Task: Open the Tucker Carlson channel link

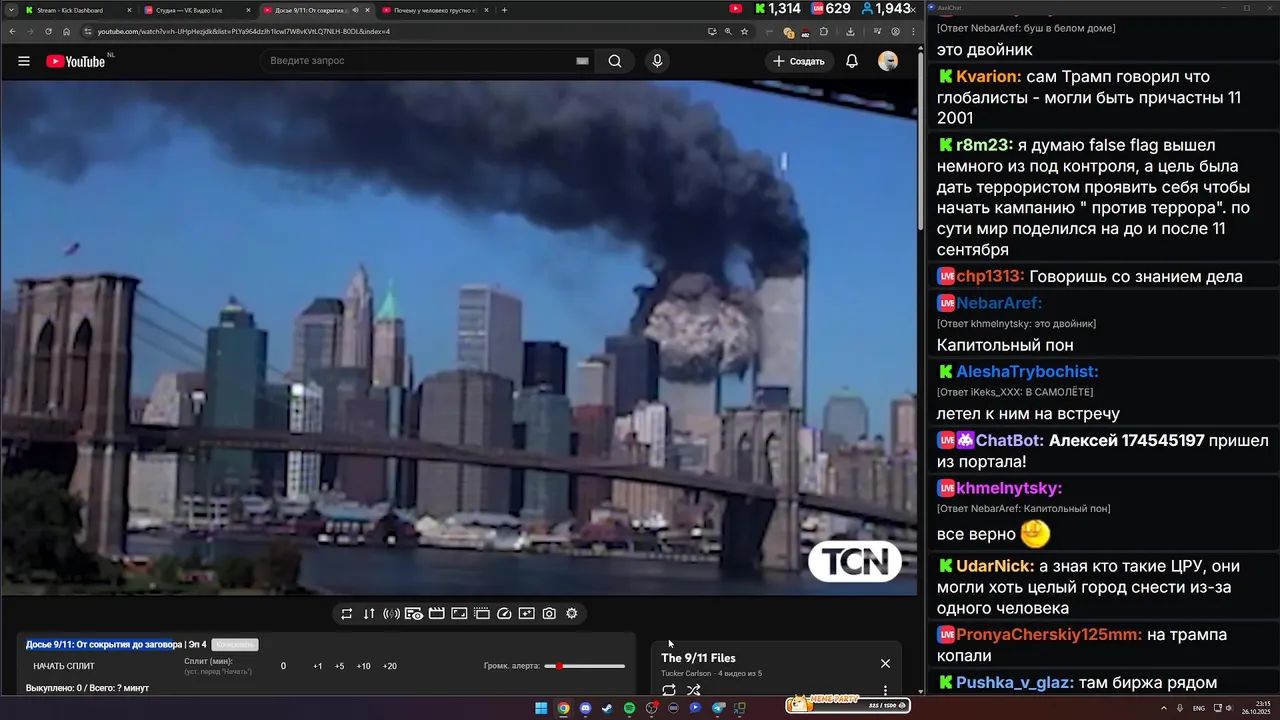Action: [686, 674]
